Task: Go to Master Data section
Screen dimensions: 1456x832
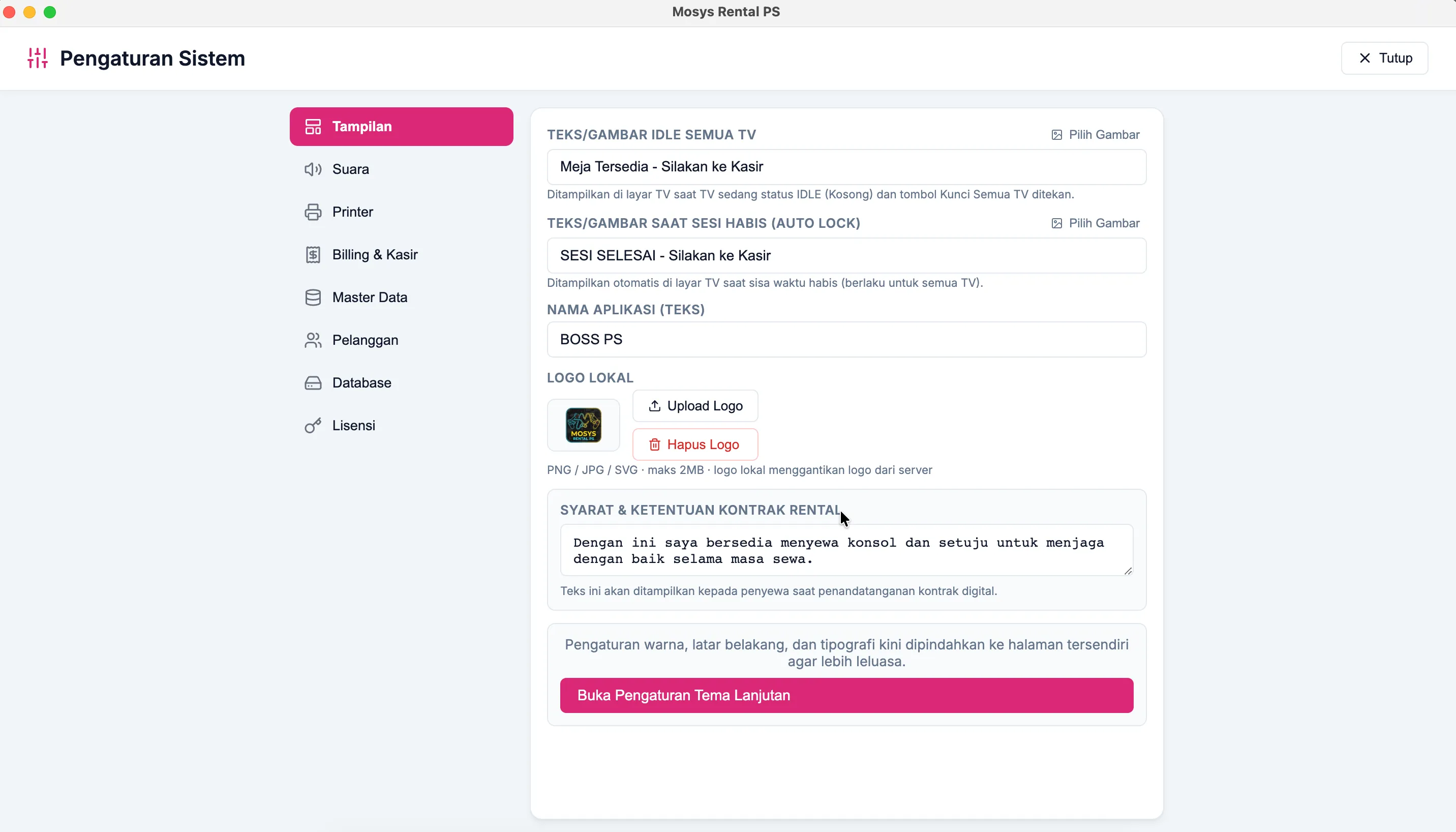Action: click(x=401, y=297)
